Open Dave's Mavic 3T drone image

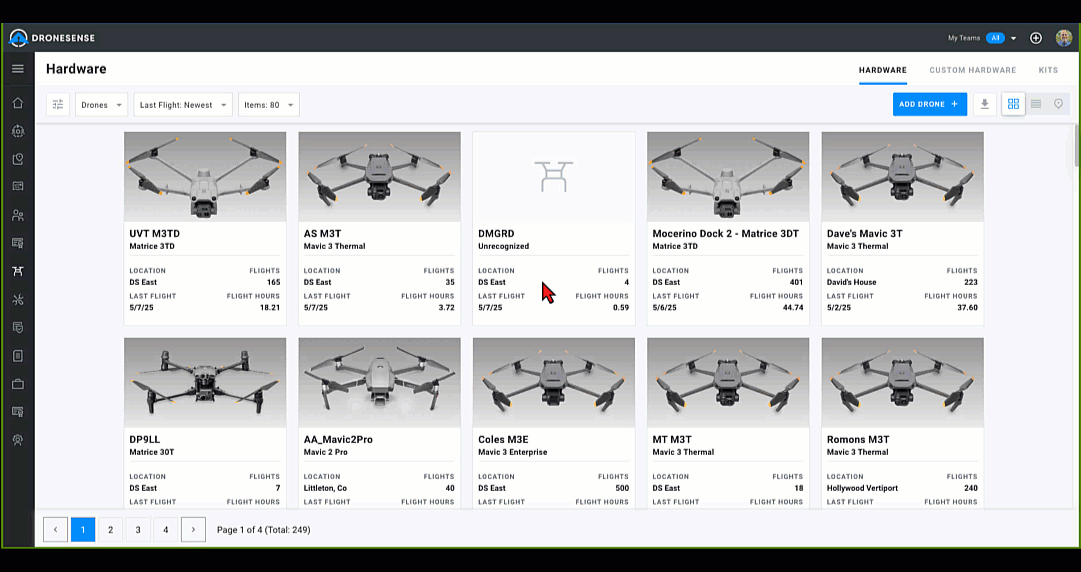902,176
